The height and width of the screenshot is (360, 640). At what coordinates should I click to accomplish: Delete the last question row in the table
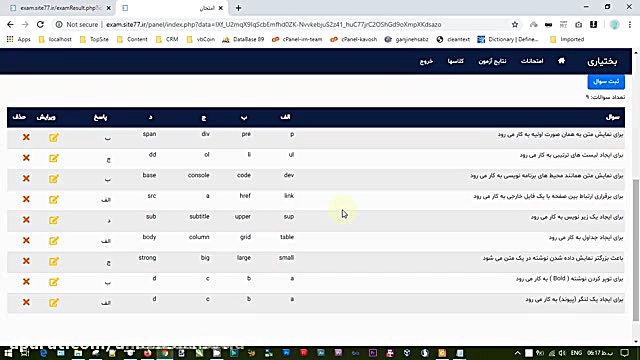tap(26, 302)
